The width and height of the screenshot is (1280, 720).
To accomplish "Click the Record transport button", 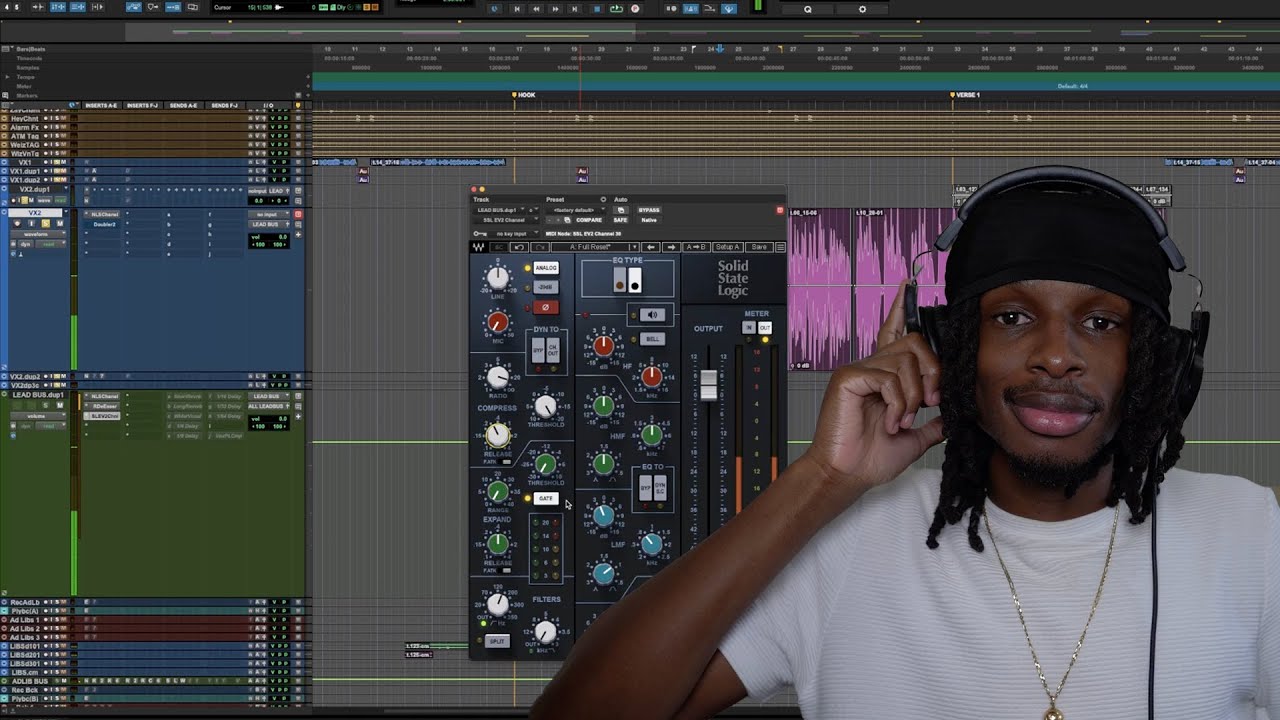I will coord(635,9).
